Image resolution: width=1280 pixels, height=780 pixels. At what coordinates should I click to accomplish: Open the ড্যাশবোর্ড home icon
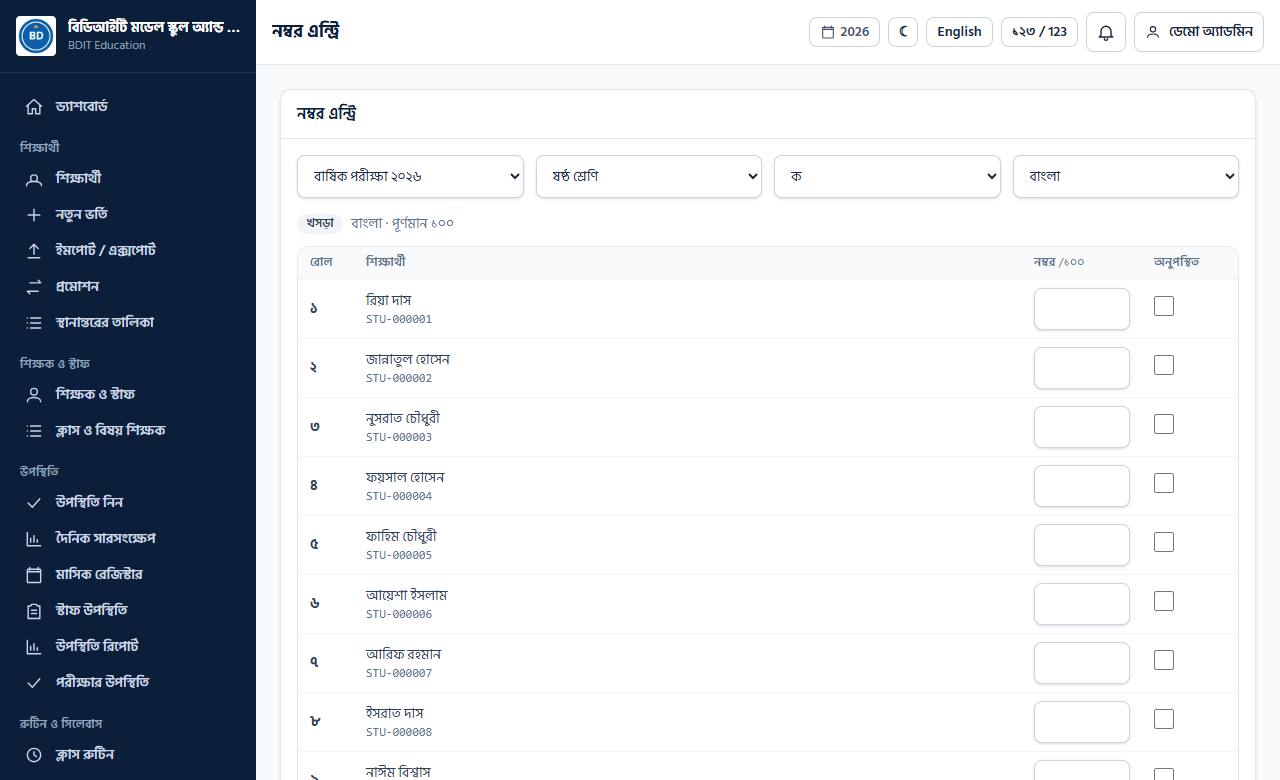(34, 106)
